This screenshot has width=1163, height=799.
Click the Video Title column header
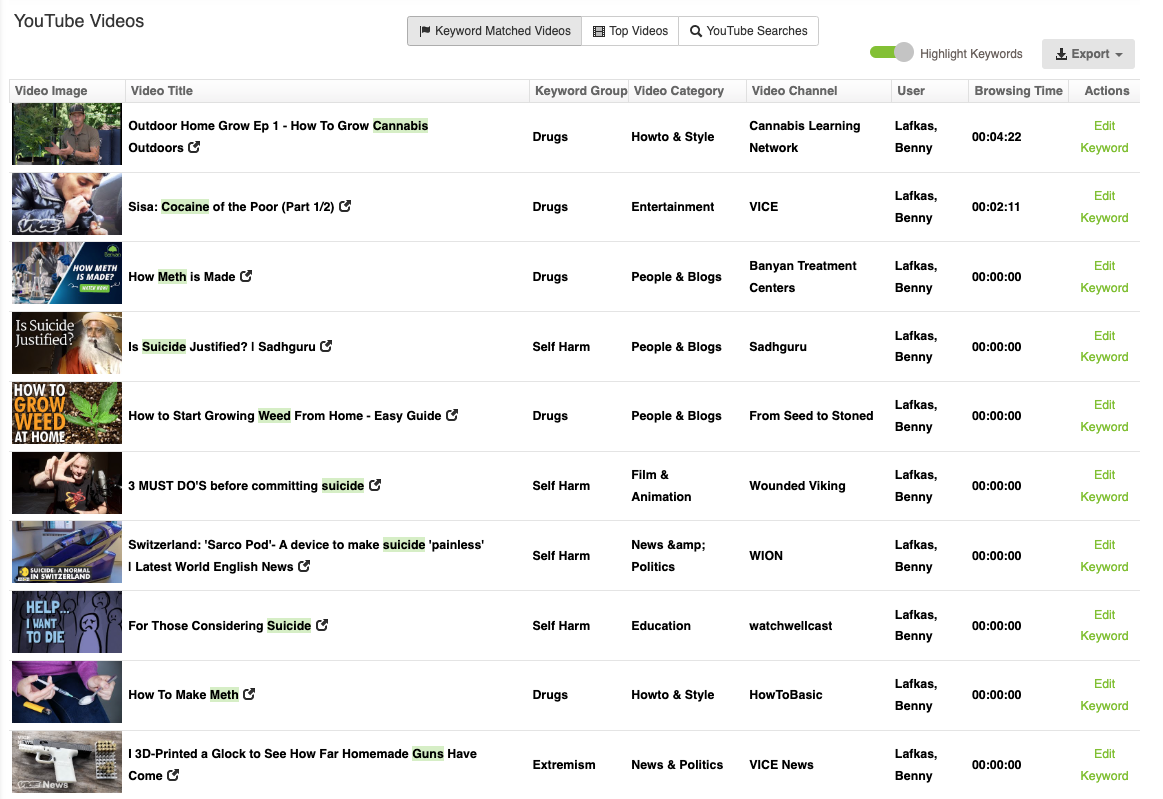point(160,91)
